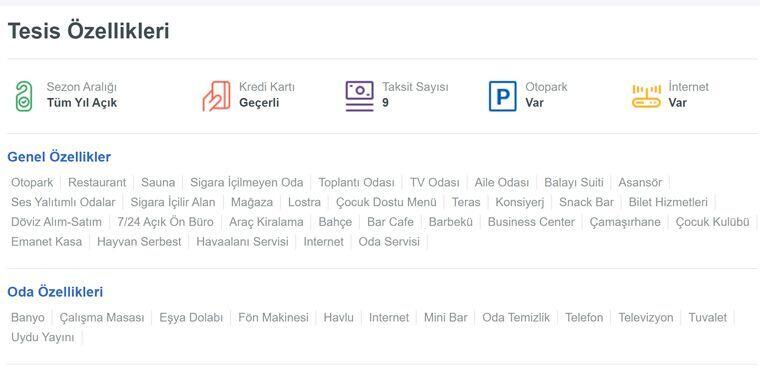Click the 'Balayı Suiti' feature
The image size is (760, 380).
point(574,183)
